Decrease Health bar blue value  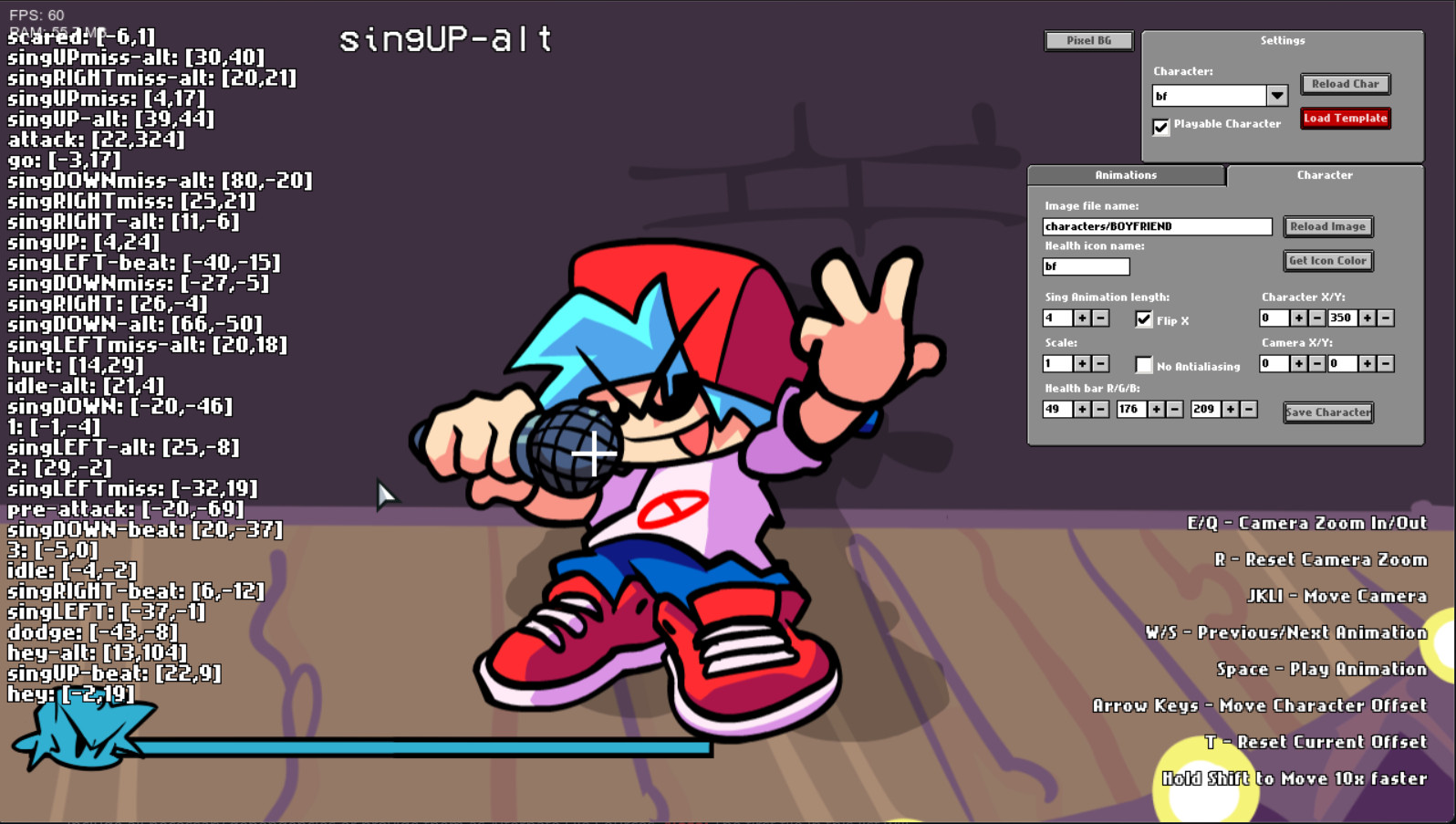[1249, 410]
